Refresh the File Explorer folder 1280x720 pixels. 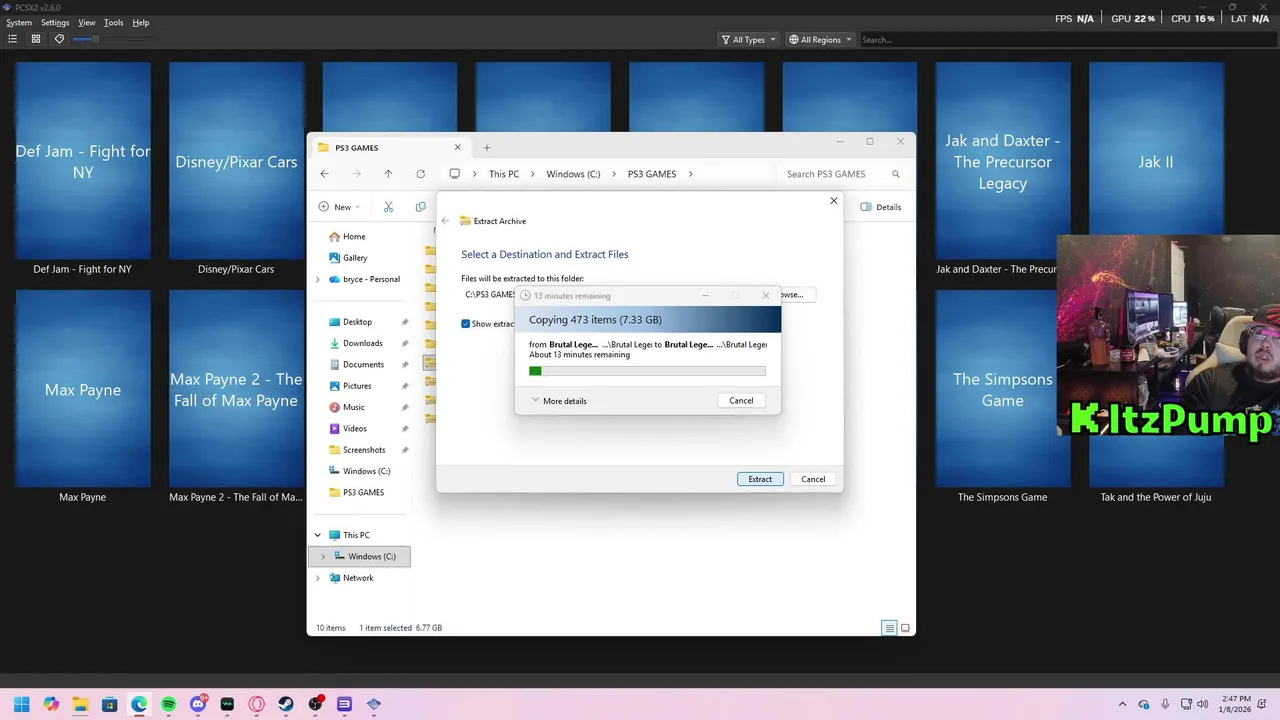point(420,174)
